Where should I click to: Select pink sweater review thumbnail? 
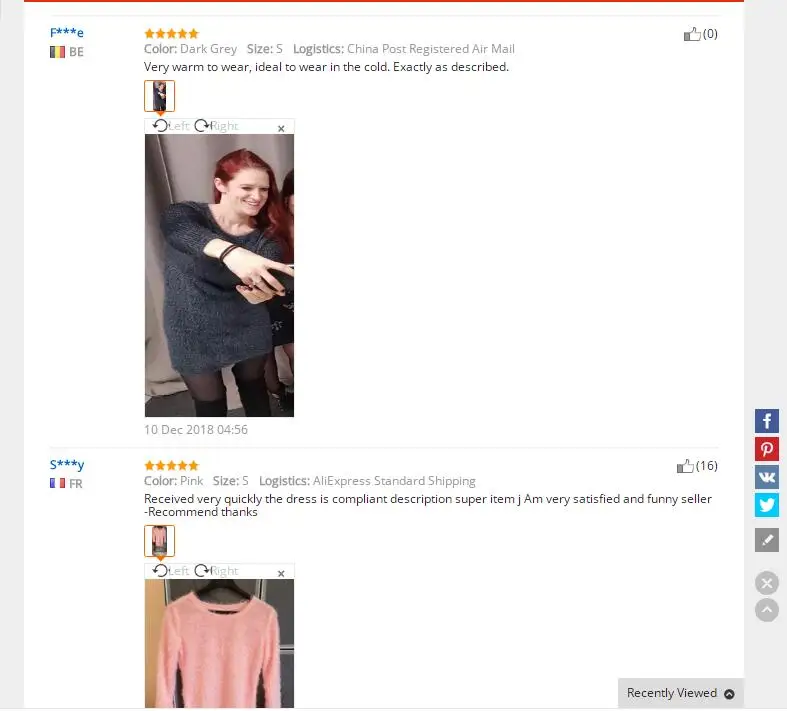(x=160, y=540)
